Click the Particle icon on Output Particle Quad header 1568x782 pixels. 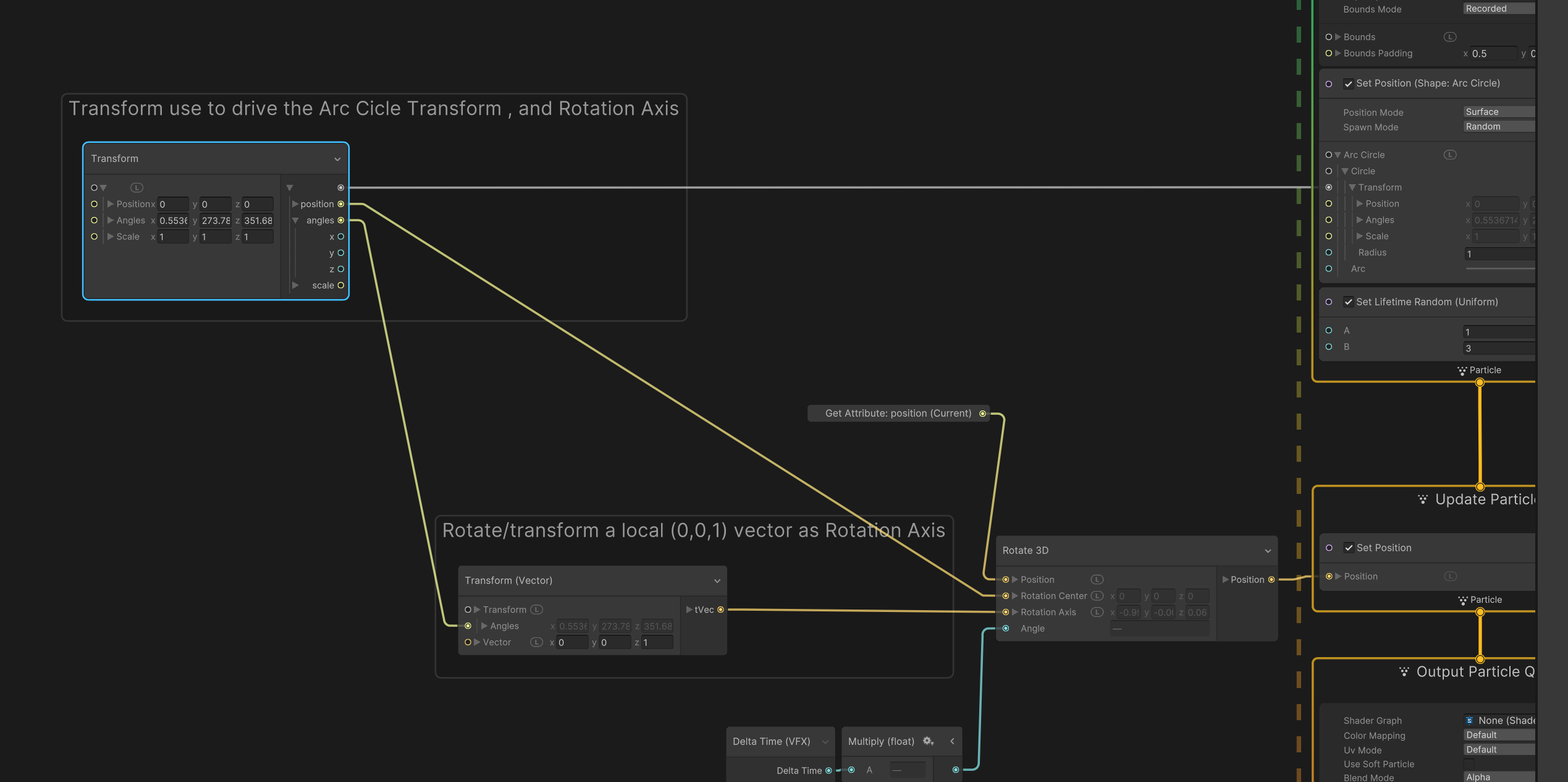coord(1404,671)
